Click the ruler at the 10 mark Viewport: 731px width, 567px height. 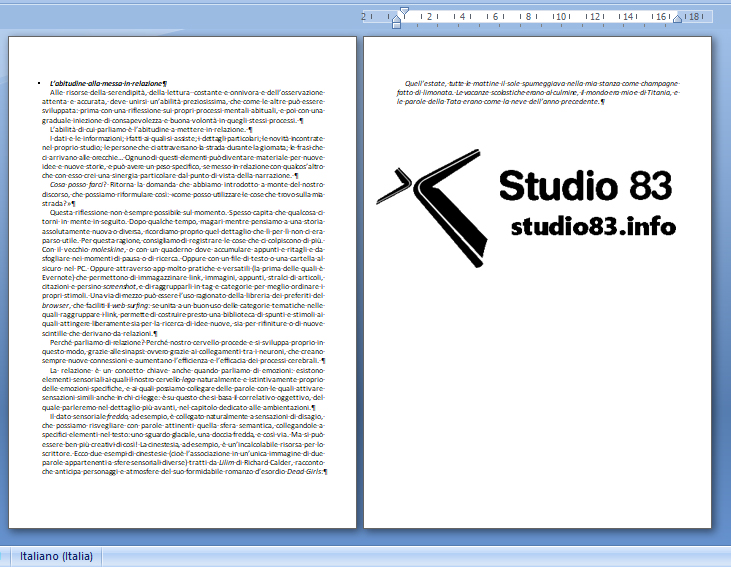[x=561, y=17]
